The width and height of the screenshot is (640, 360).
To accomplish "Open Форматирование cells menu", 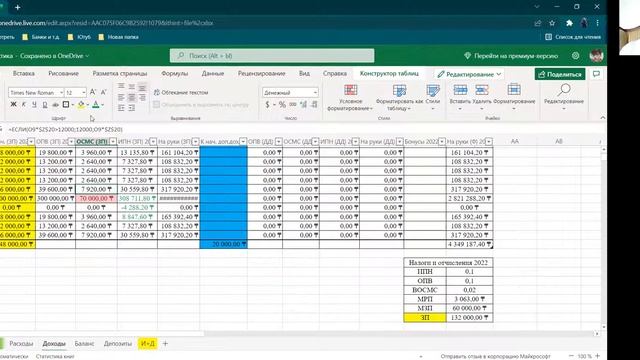I will (514, 98).
